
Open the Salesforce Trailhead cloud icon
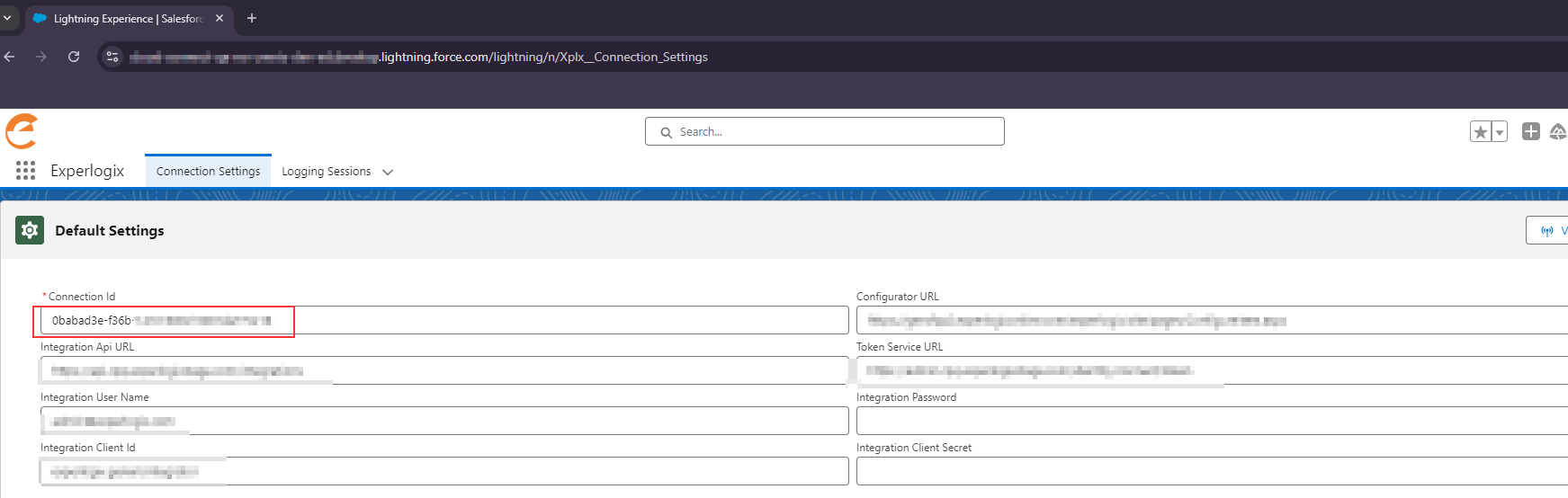pyautogui.click(x=1558, y=131)
